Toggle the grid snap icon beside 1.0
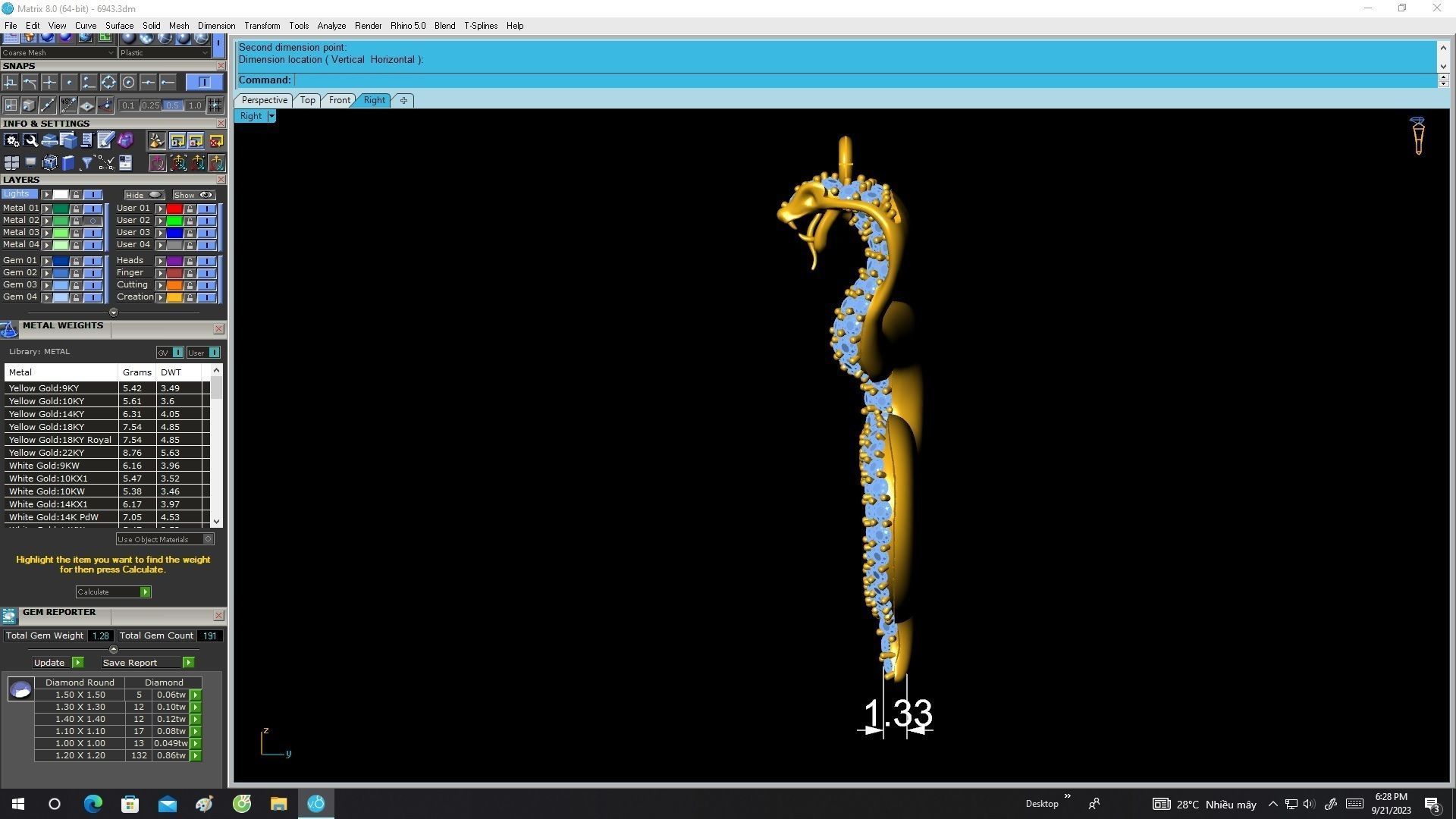This screenshot has width=1456, height=819. [x=215, y=105]
